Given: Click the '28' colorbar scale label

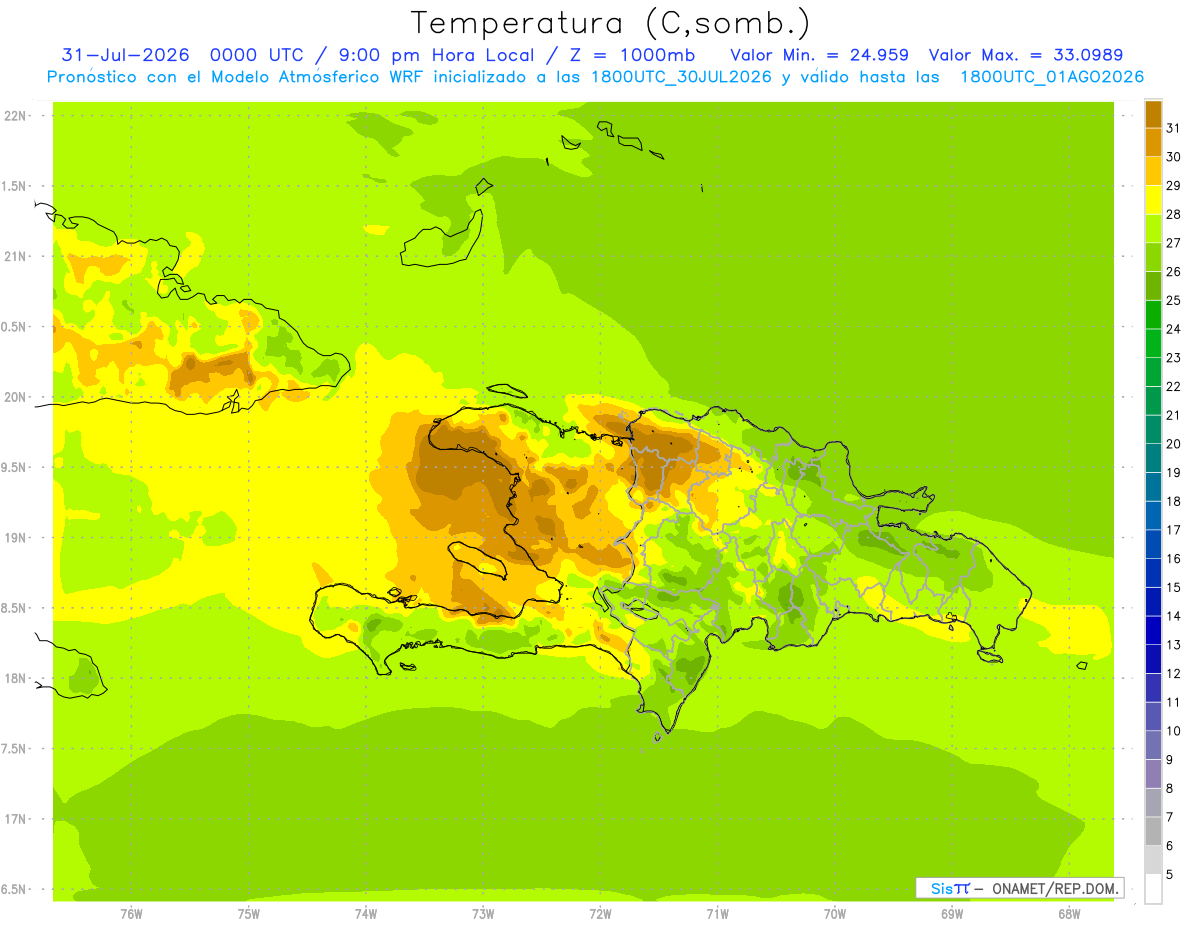Looking at the screenshot, I should pos(1174,214).
